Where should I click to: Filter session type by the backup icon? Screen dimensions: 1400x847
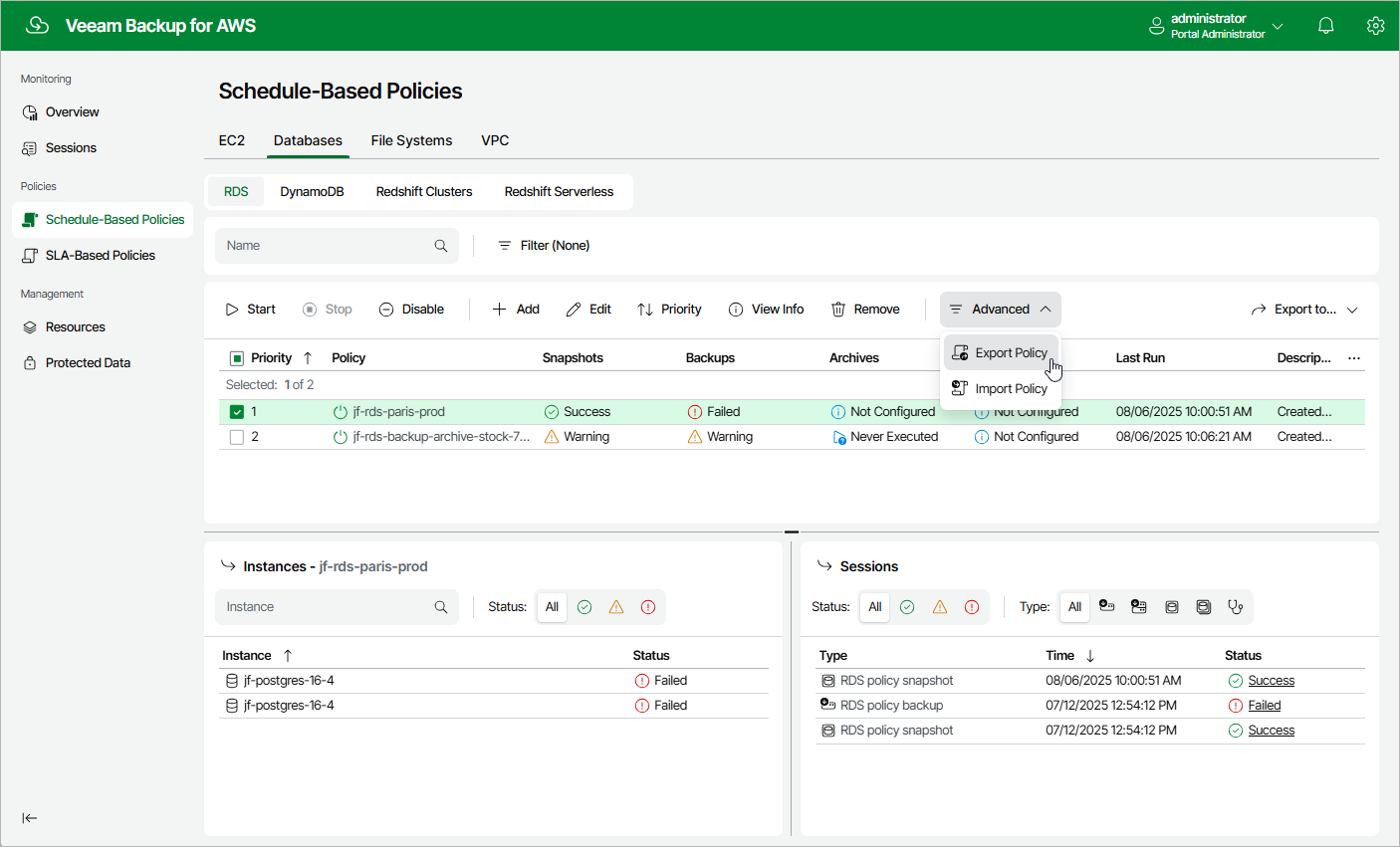click(x=1106, y=607)
